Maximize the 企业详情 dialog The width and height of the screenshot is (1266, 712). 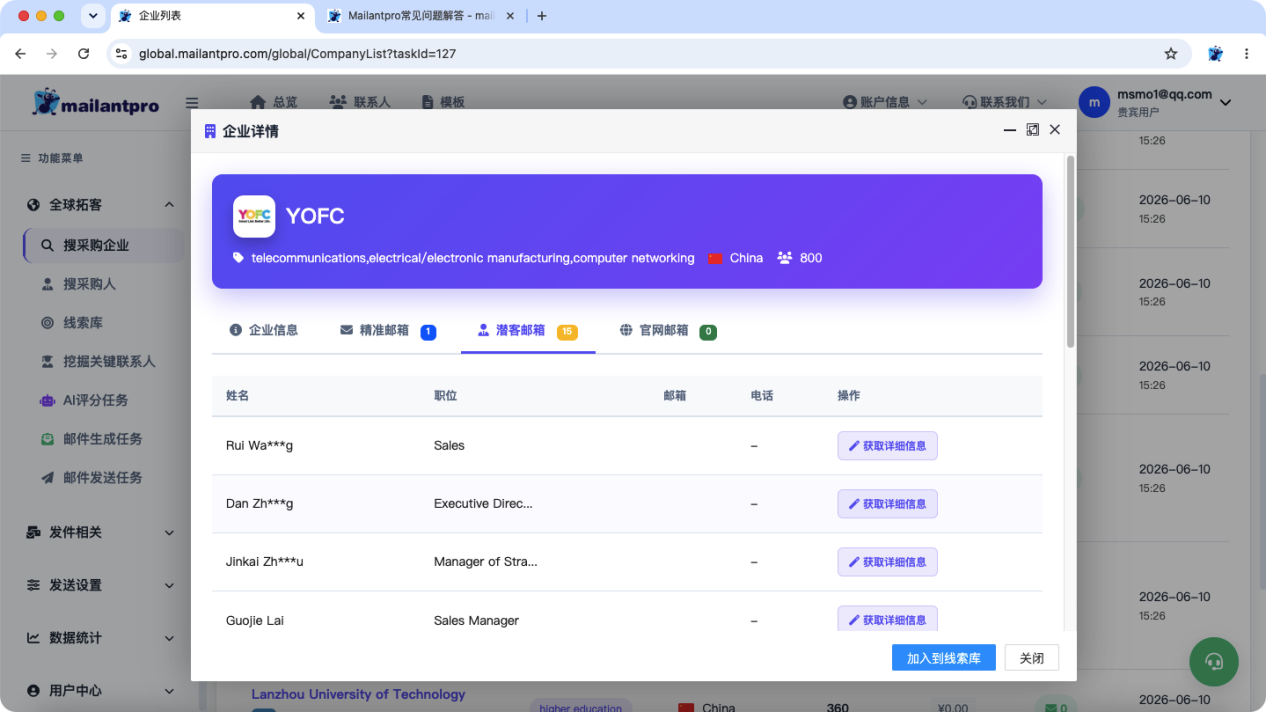click(1033, 130)
